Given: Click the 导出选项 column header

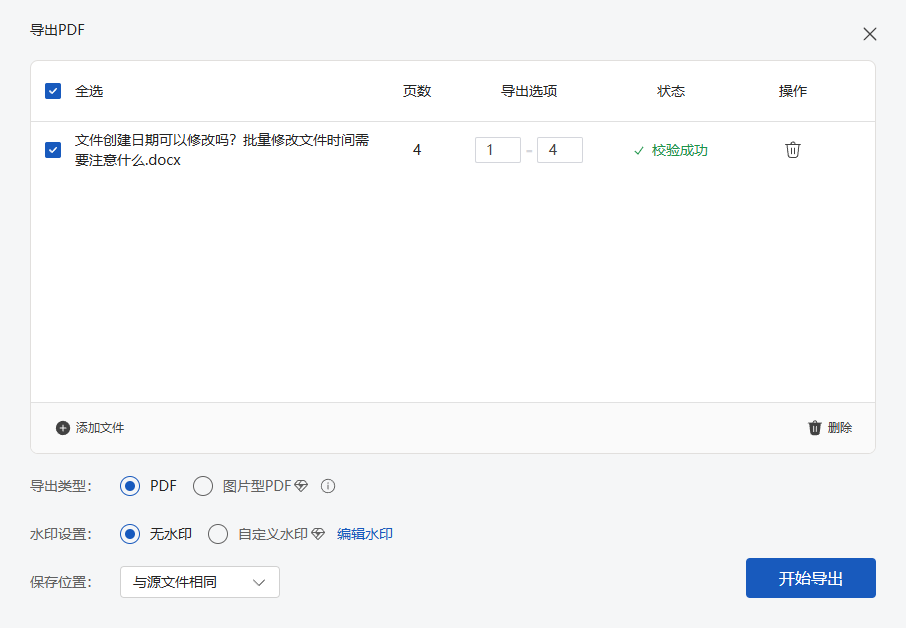Looking at the screenshot, I should click(x=529, y=90).
